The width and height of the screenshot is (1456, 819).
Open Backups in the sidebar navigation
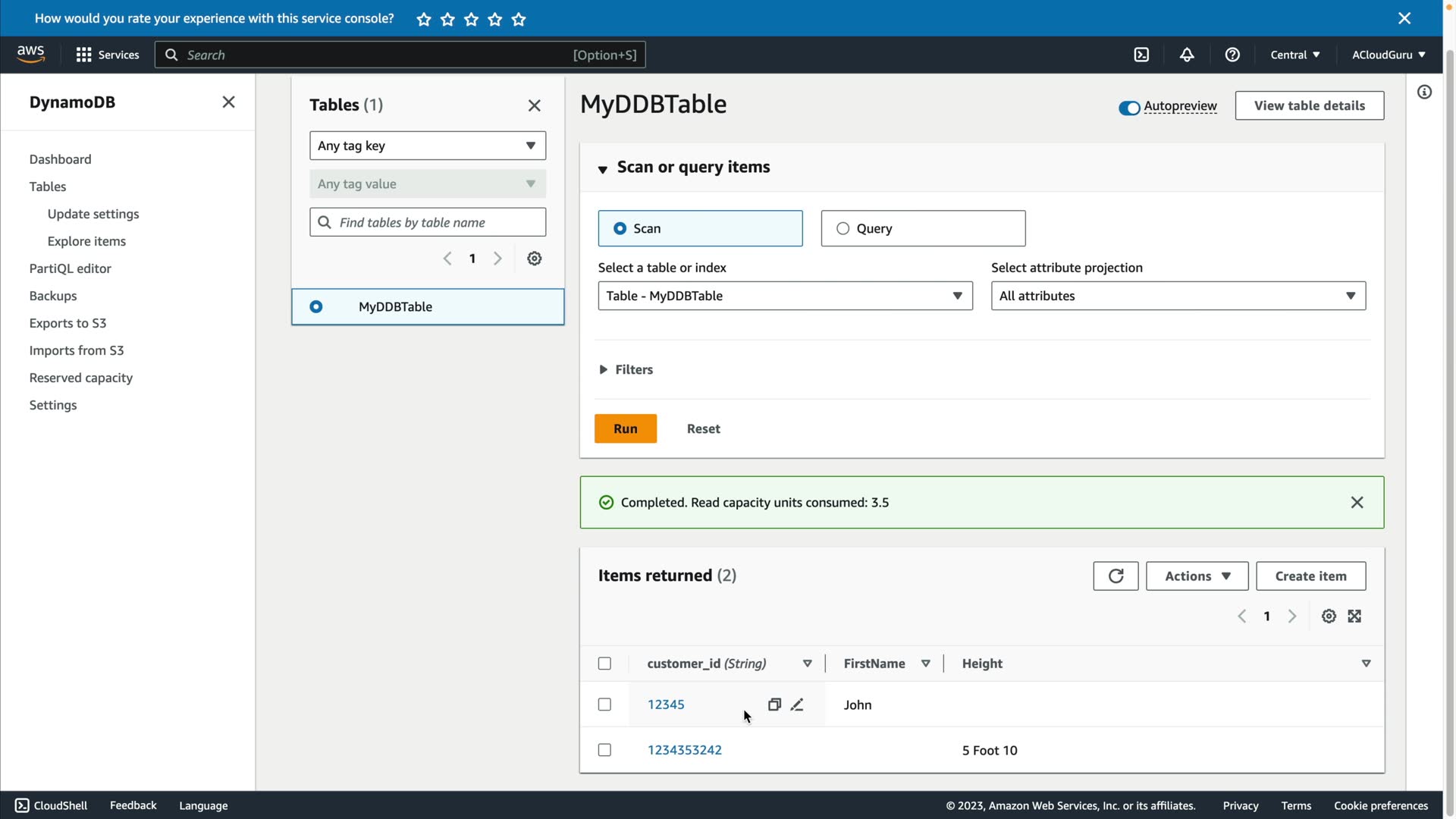[x=53, y=296]
